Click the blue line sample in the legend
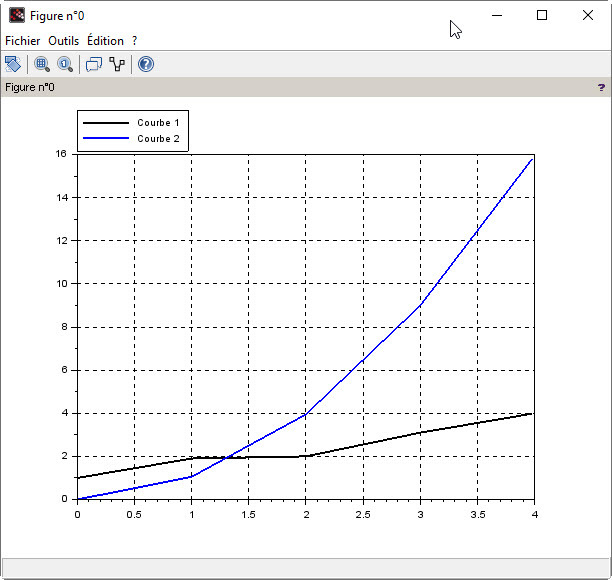Screen dimensions: 612x580 [106, 138]
